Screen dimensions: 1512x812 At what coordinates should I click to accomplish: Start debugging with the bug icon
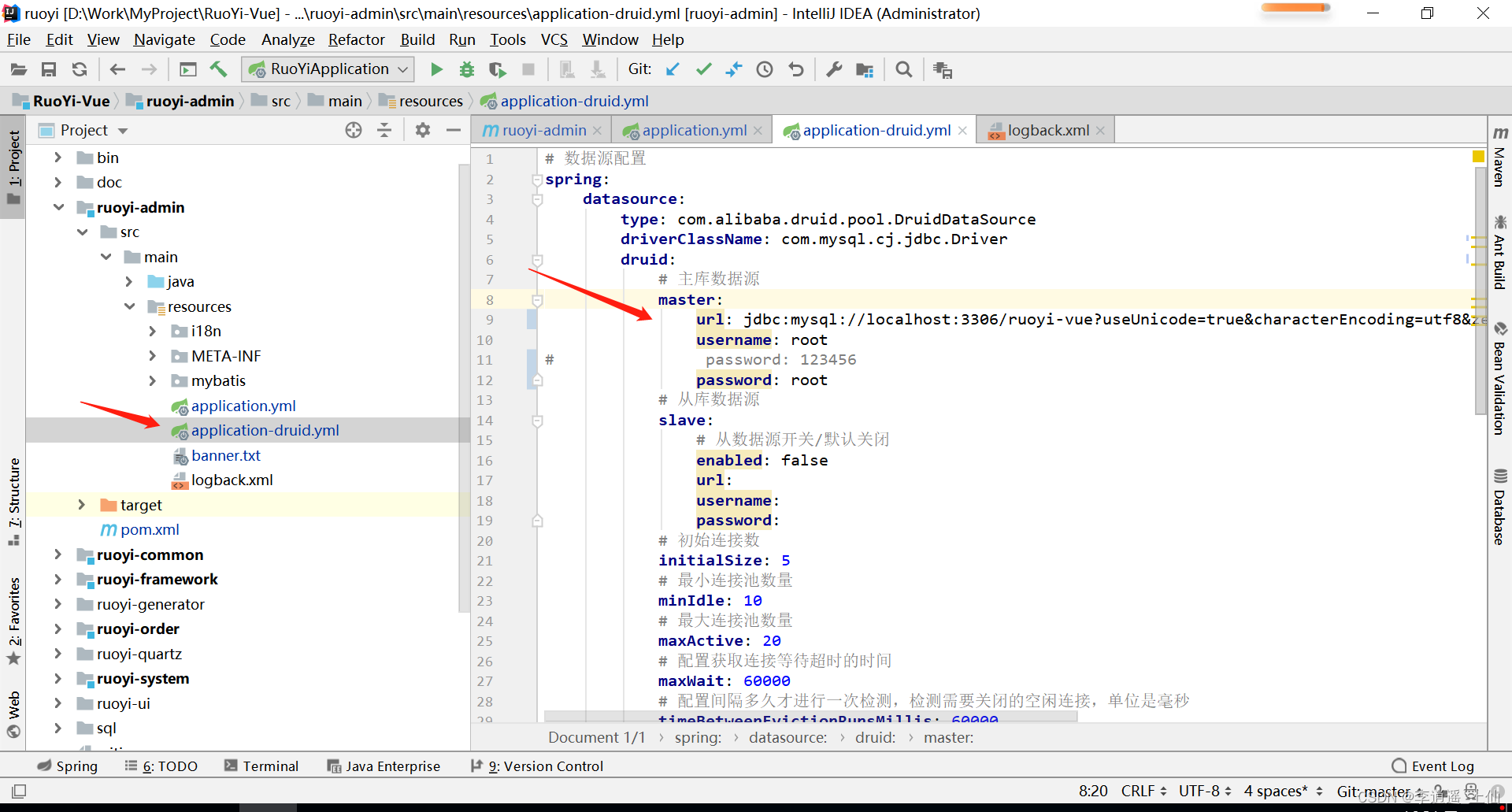(x=467, y=70)
